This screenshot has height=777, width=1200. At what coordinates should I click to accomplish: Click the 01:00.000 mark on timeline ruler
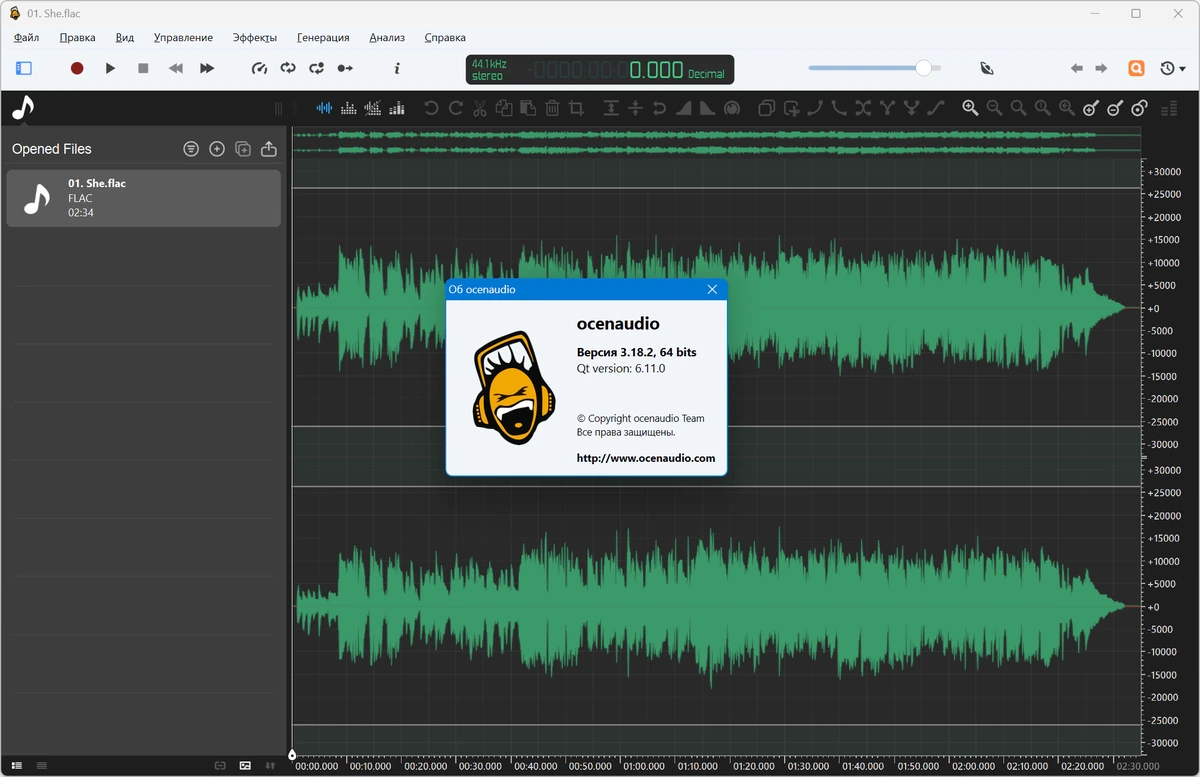[645, 766]
